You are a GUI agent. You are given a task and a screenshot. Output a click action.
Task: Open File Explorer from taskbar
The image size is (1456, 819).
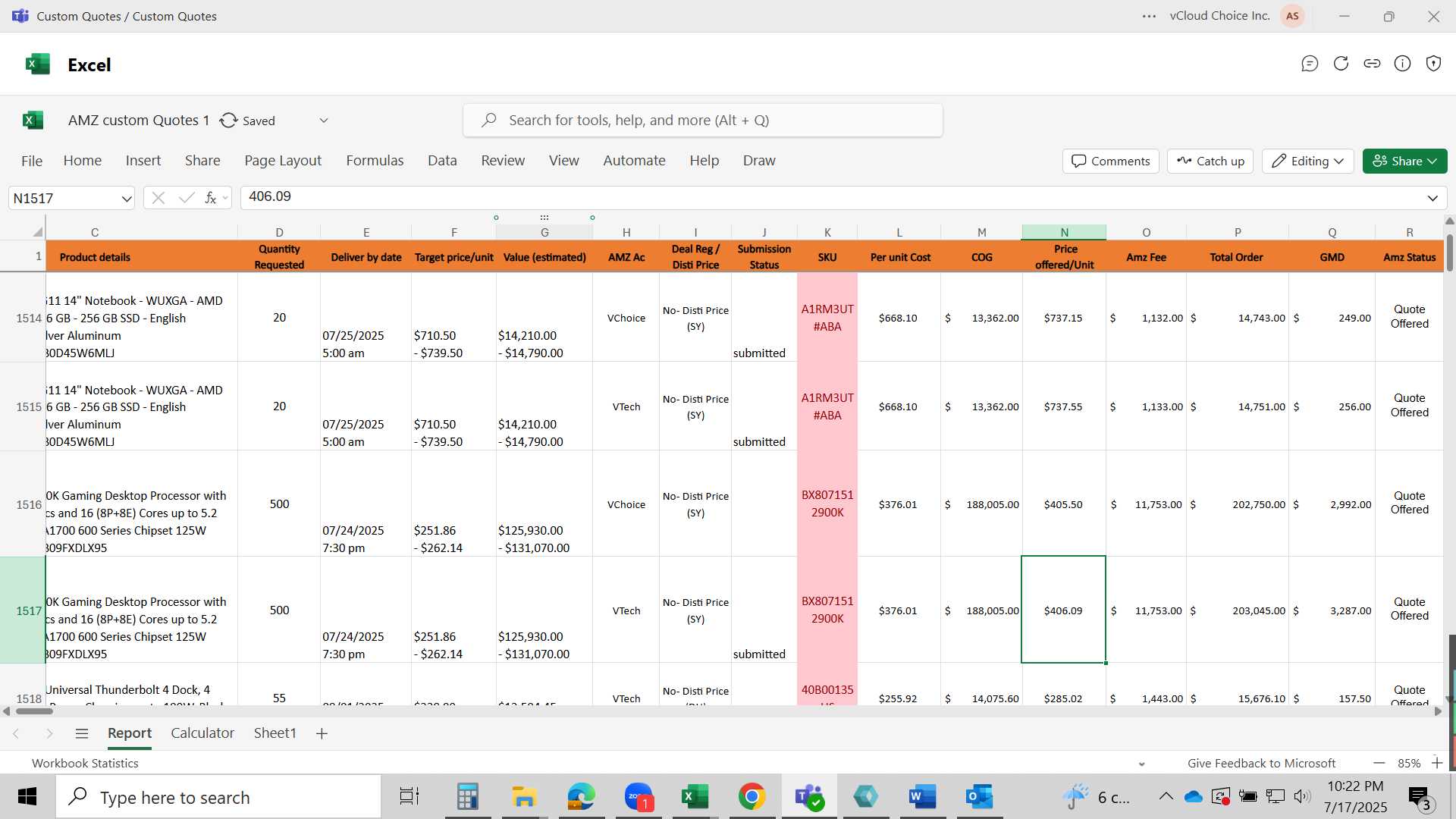pyautogui.click(x=524, y=796)
